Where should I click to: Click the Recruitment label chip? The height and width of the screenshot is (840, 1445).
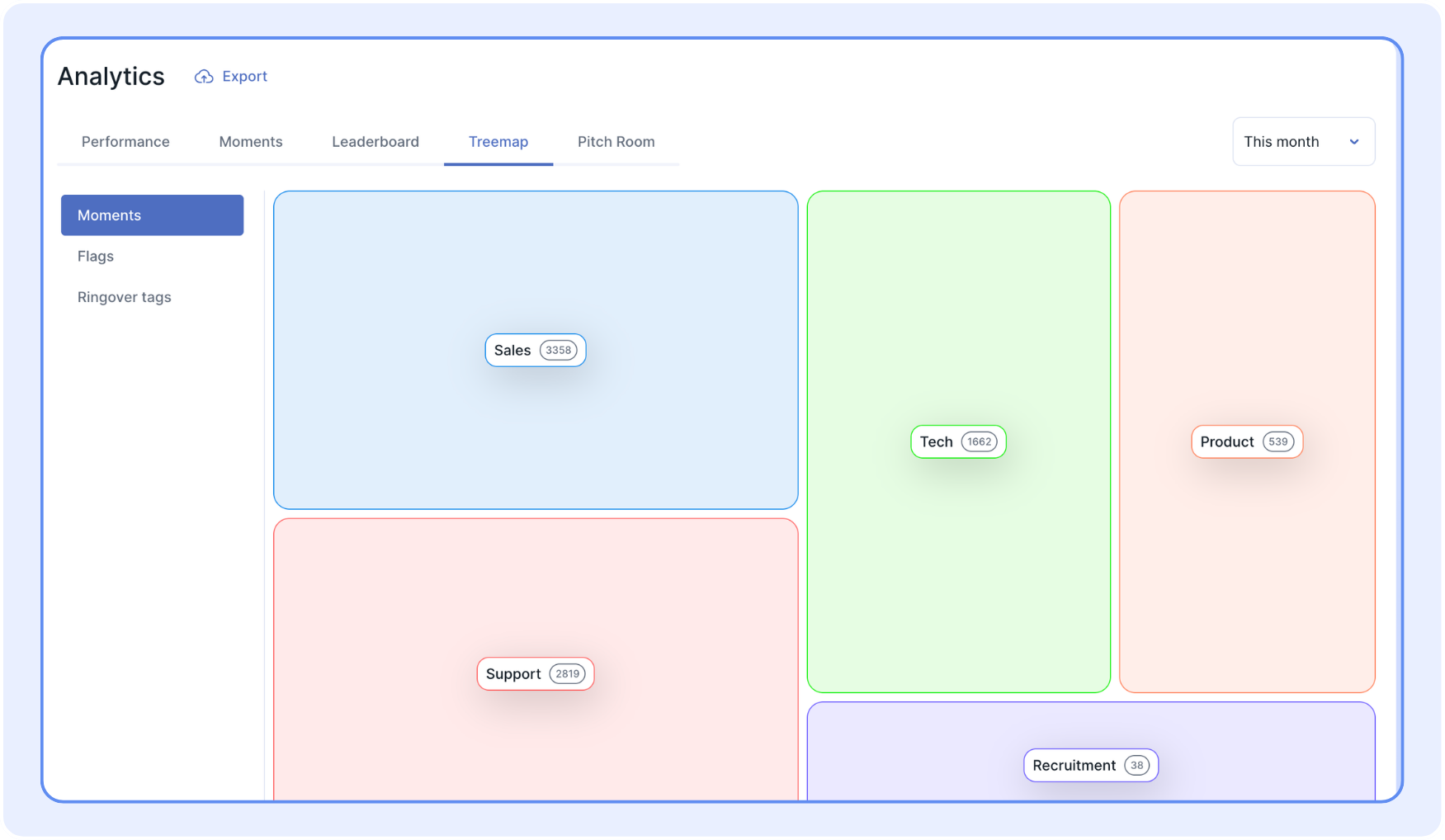(1074, 766)
